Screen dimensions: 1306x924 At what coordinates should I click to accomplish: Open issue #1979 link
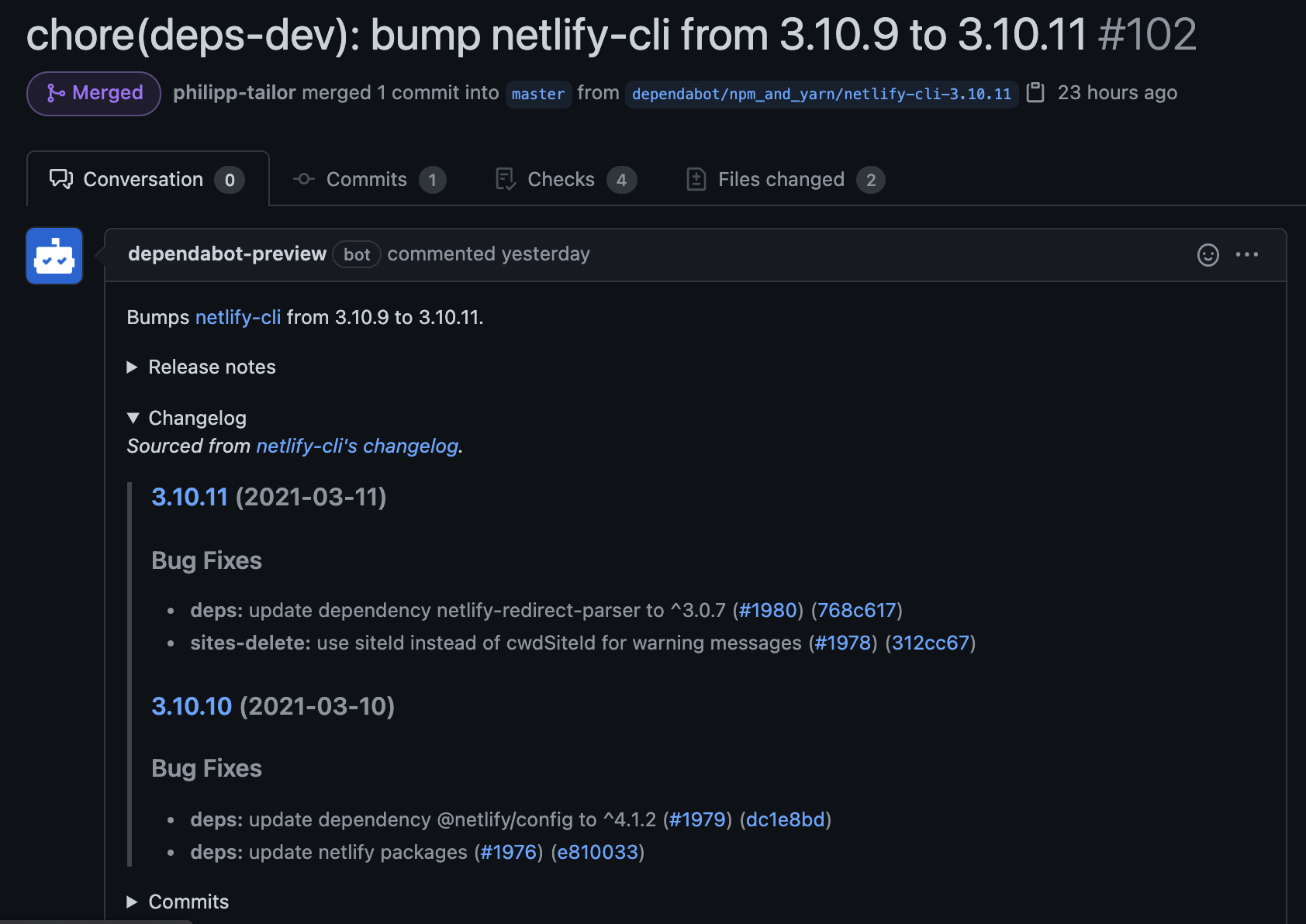click(697, 819)
